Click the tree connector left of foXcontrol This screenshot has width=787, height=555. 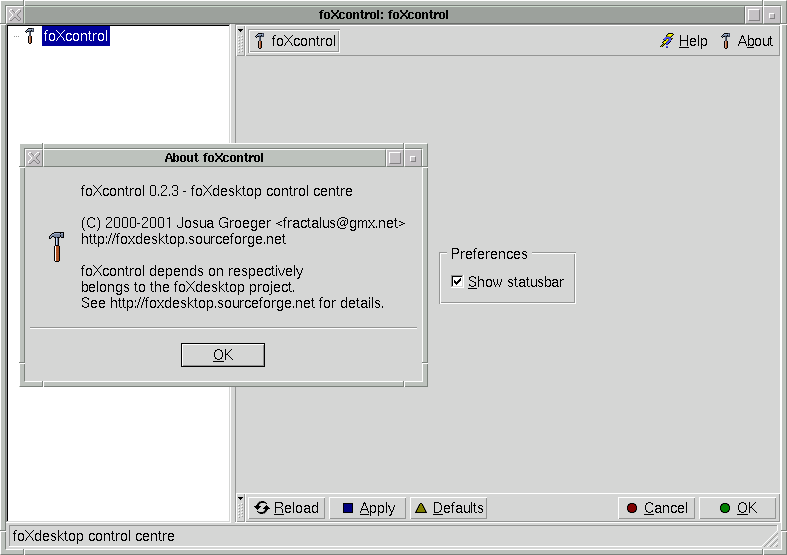15,36
